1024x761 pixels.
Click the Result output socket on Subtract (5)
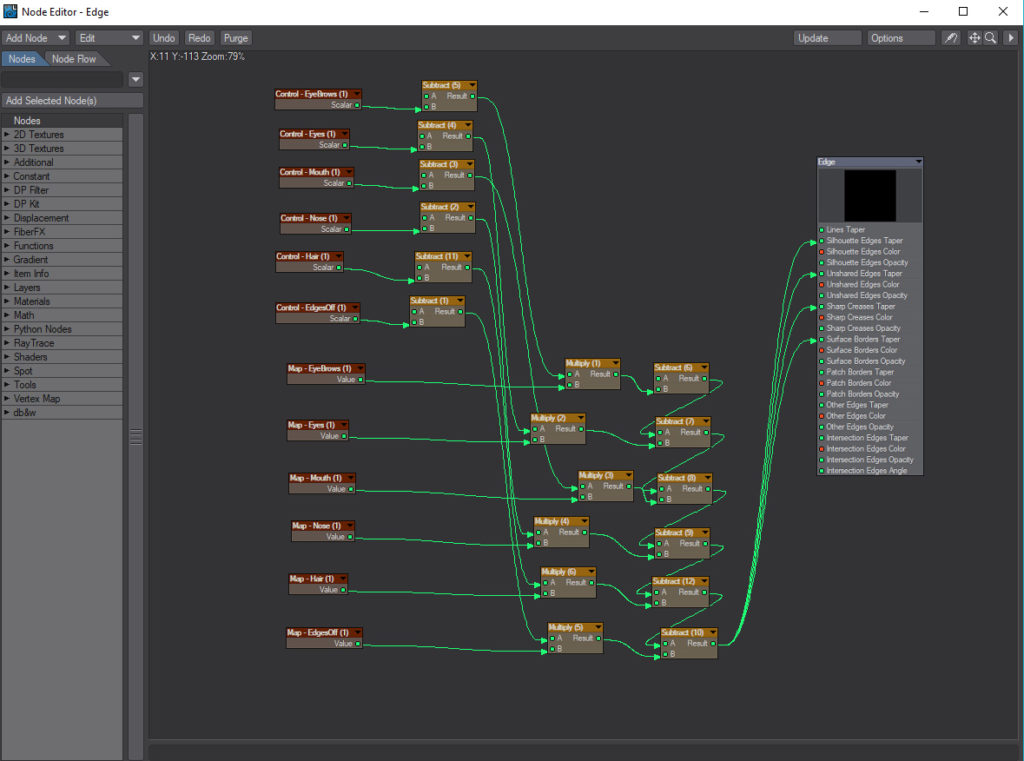[472, 97]
